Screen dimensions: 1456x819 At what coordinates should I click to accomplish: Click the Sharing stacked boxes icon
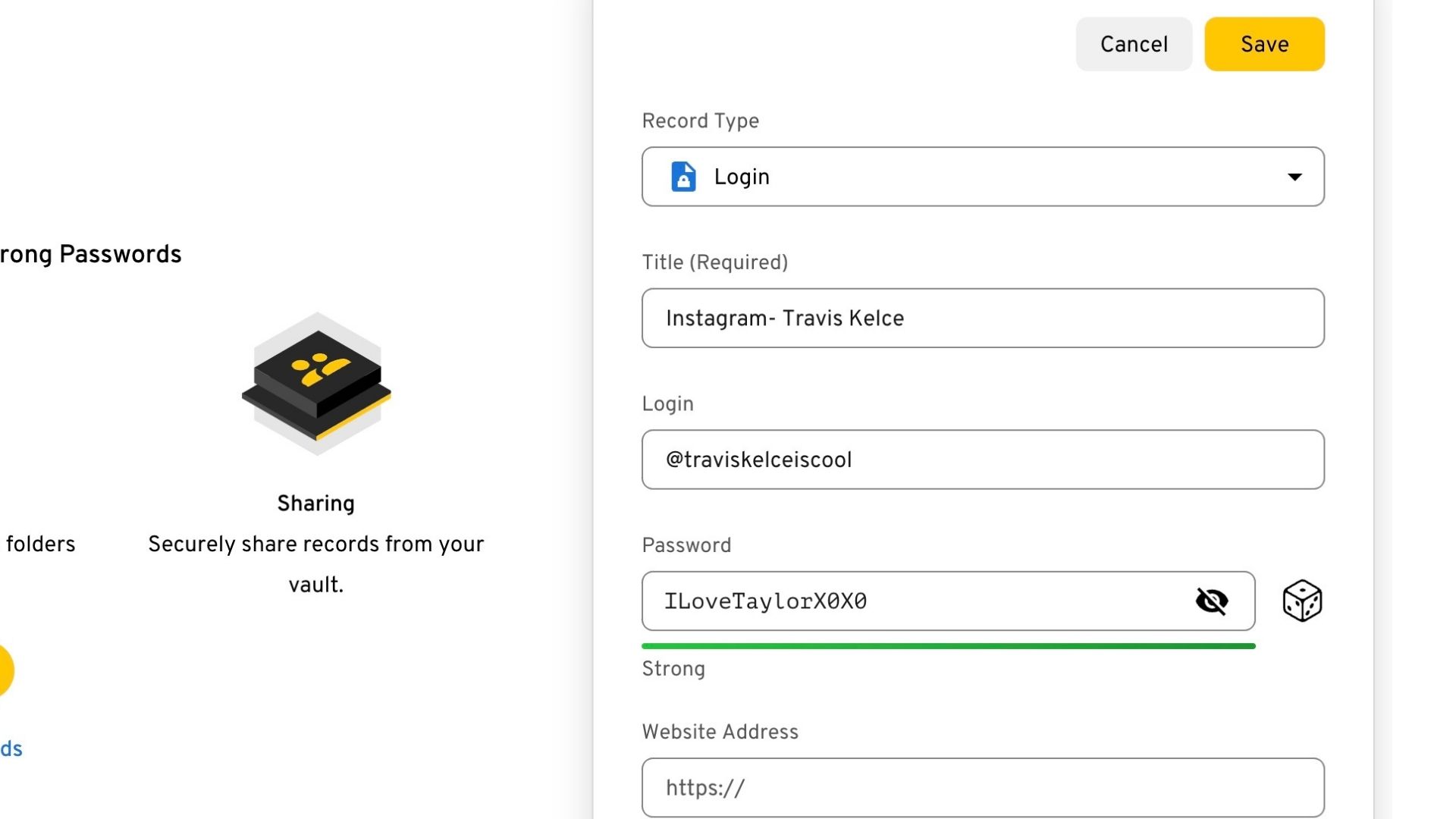pos(316,384)
